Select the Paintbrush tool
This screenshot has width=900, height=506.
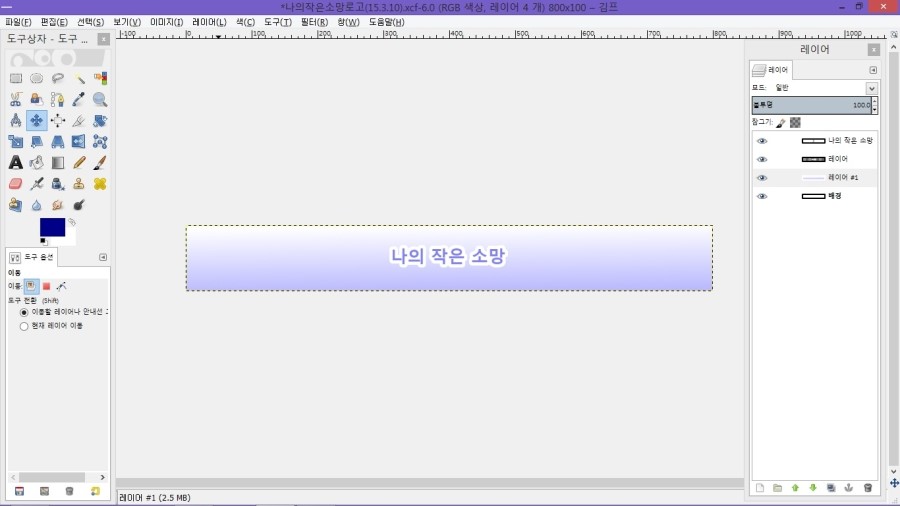(100, 163)
